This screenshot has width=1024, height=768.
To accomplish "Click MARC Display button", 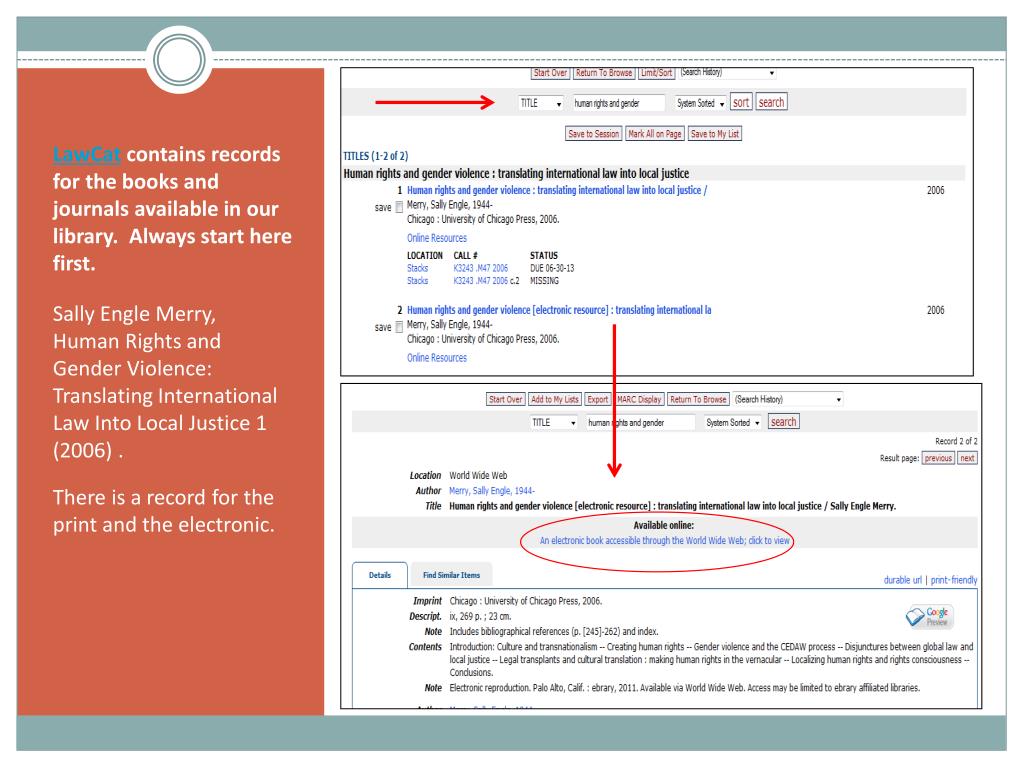I will click(639, 400).
